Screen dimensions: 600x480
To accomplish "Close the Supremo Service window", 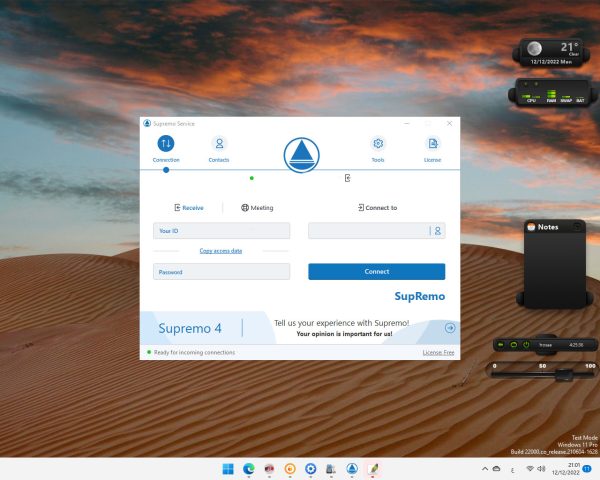I will 450,123.
